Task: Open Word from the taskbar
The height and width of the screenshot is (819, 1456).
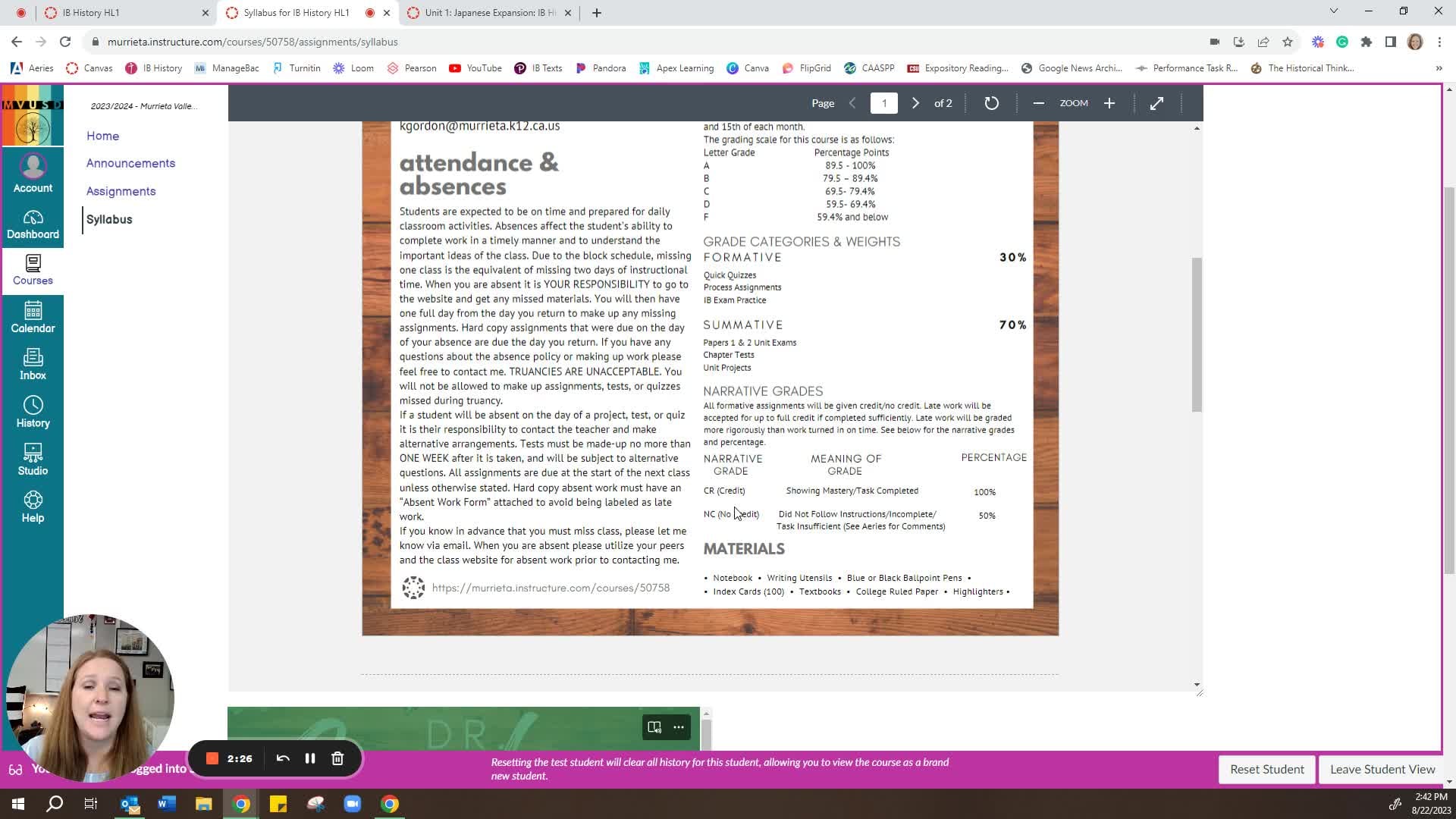Action: click(x=167, y=804)
